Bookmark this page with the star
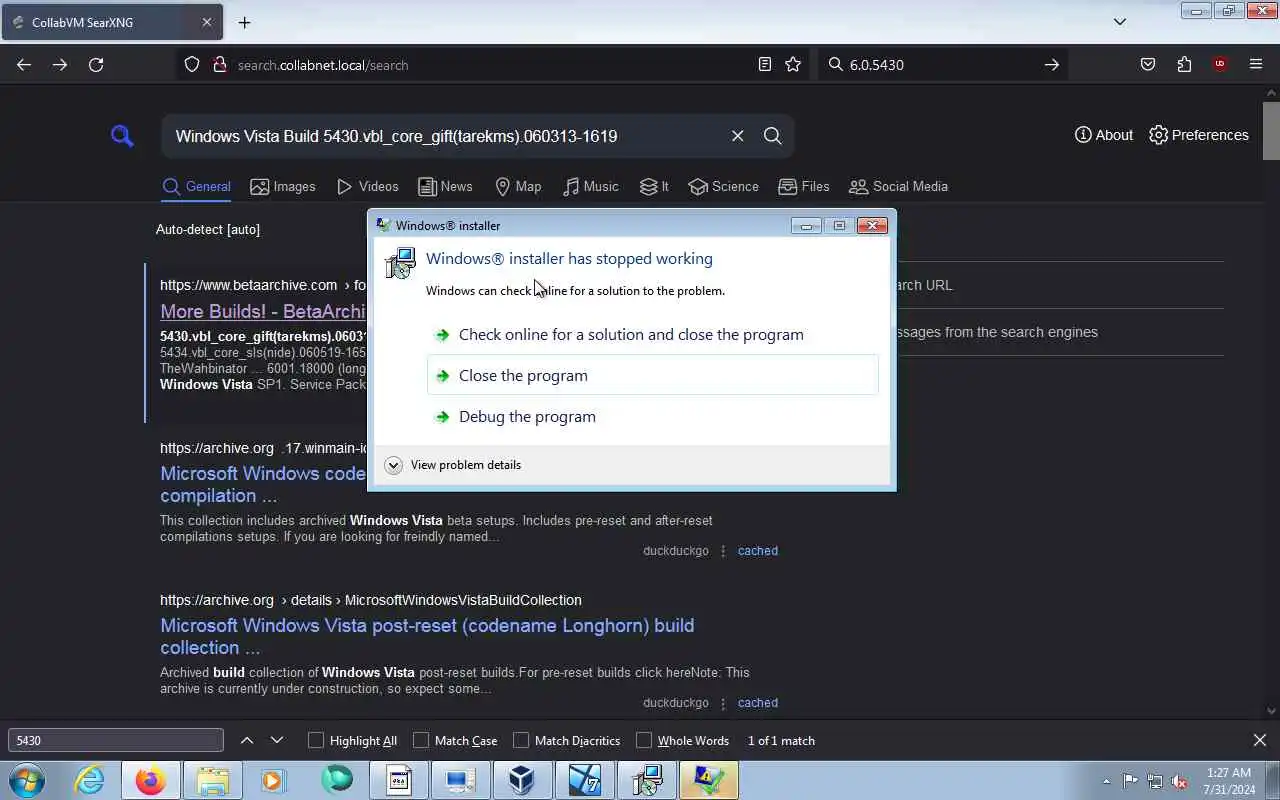 coord(793,64)
